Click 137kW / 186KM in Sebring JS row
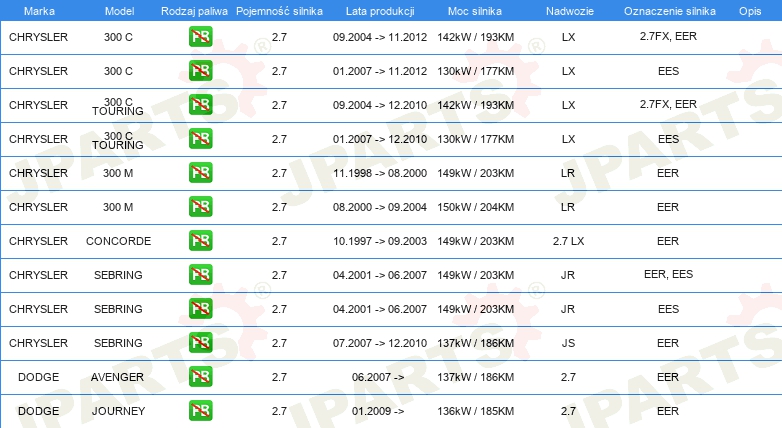This screenshot has height=428, width=782. point(475,343)
